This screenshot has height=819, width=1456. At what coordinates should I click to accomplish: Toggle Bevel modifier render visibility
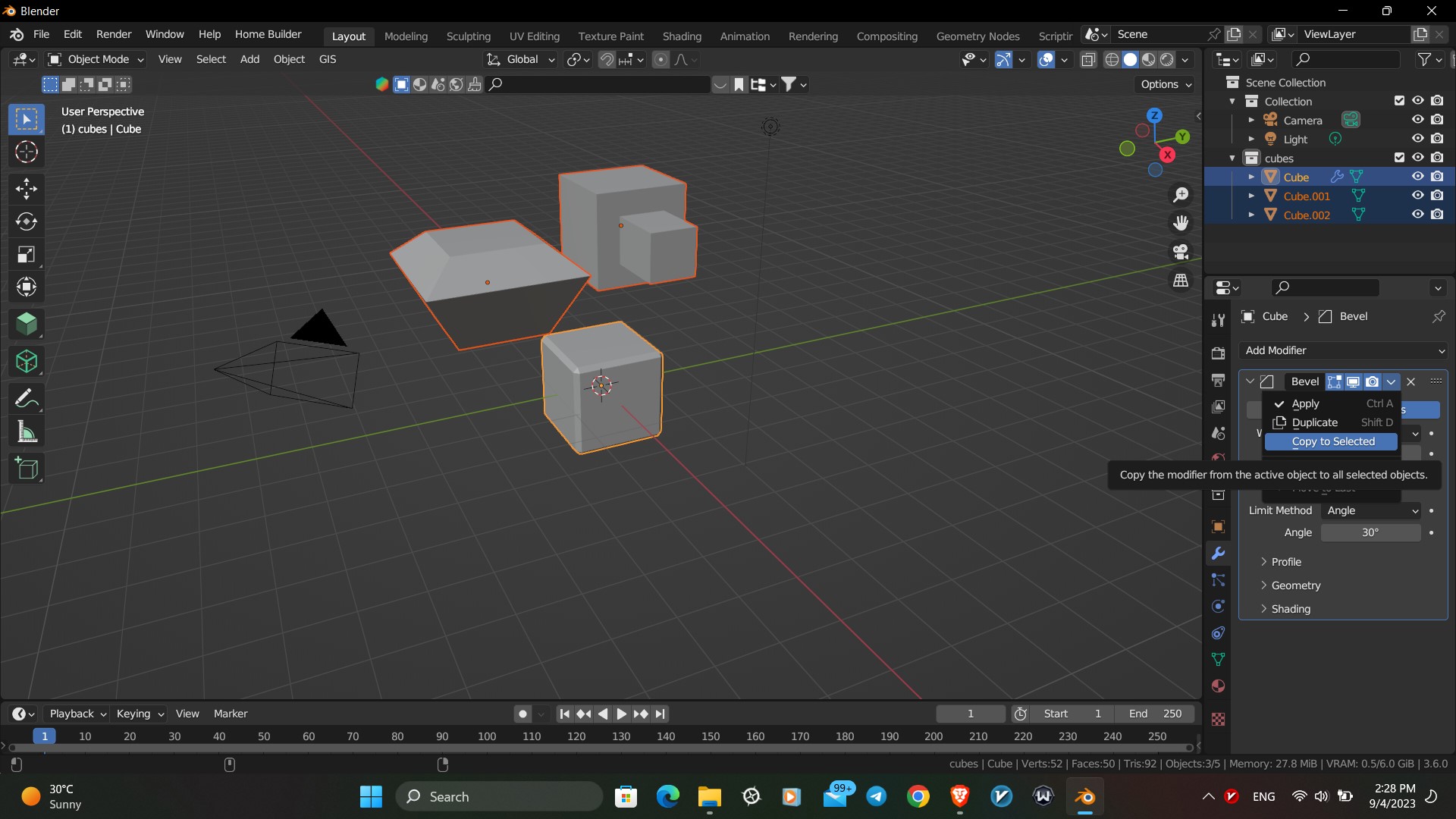point(1372,381)
